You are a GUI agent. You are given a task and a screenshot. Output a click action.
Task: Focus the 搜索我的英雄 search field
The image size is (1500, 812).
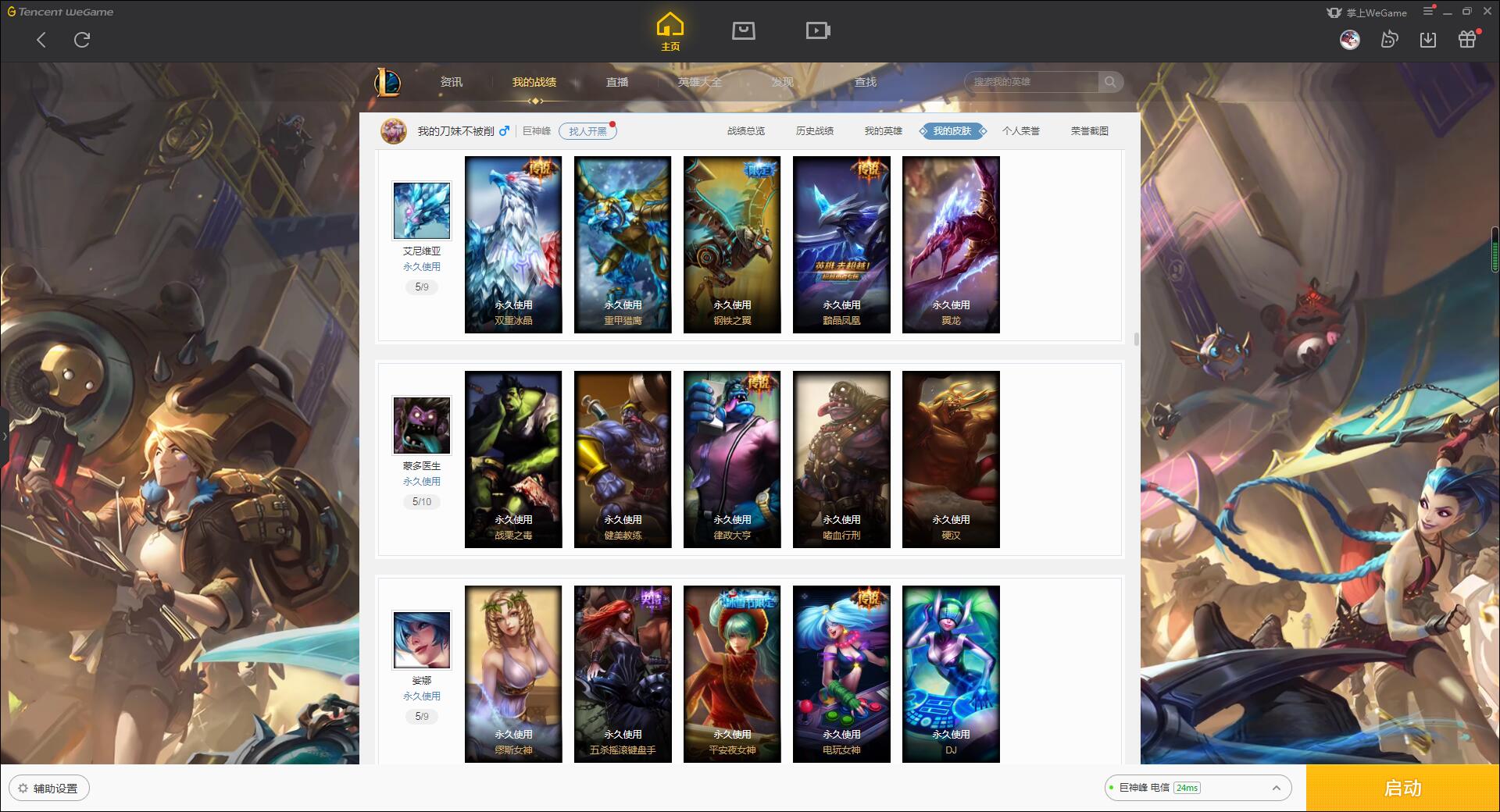(x=1031, y=82)
